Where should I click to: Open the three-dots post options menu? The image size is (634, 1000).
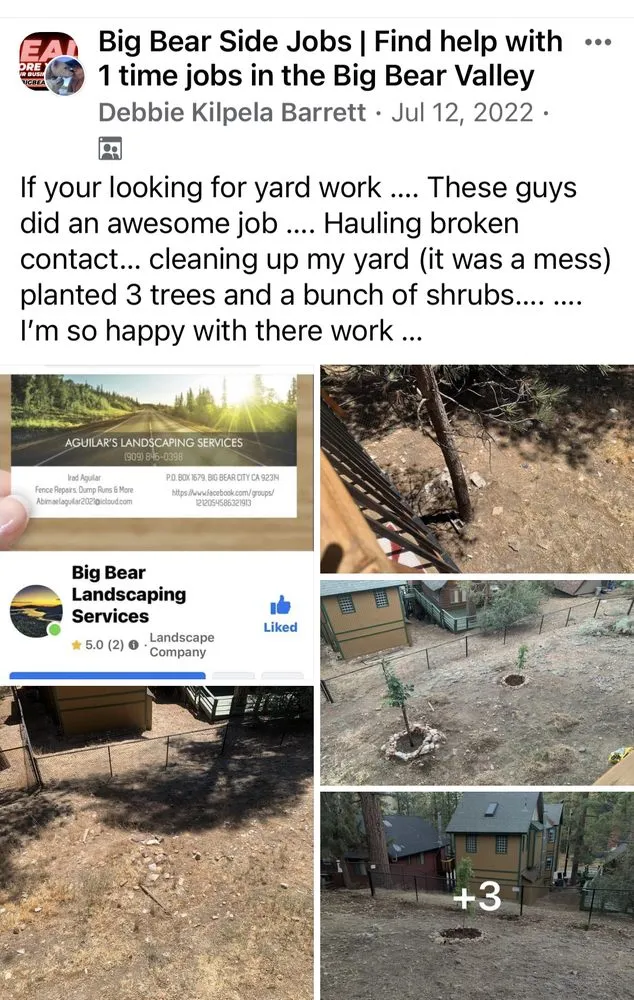coord(597,42)
